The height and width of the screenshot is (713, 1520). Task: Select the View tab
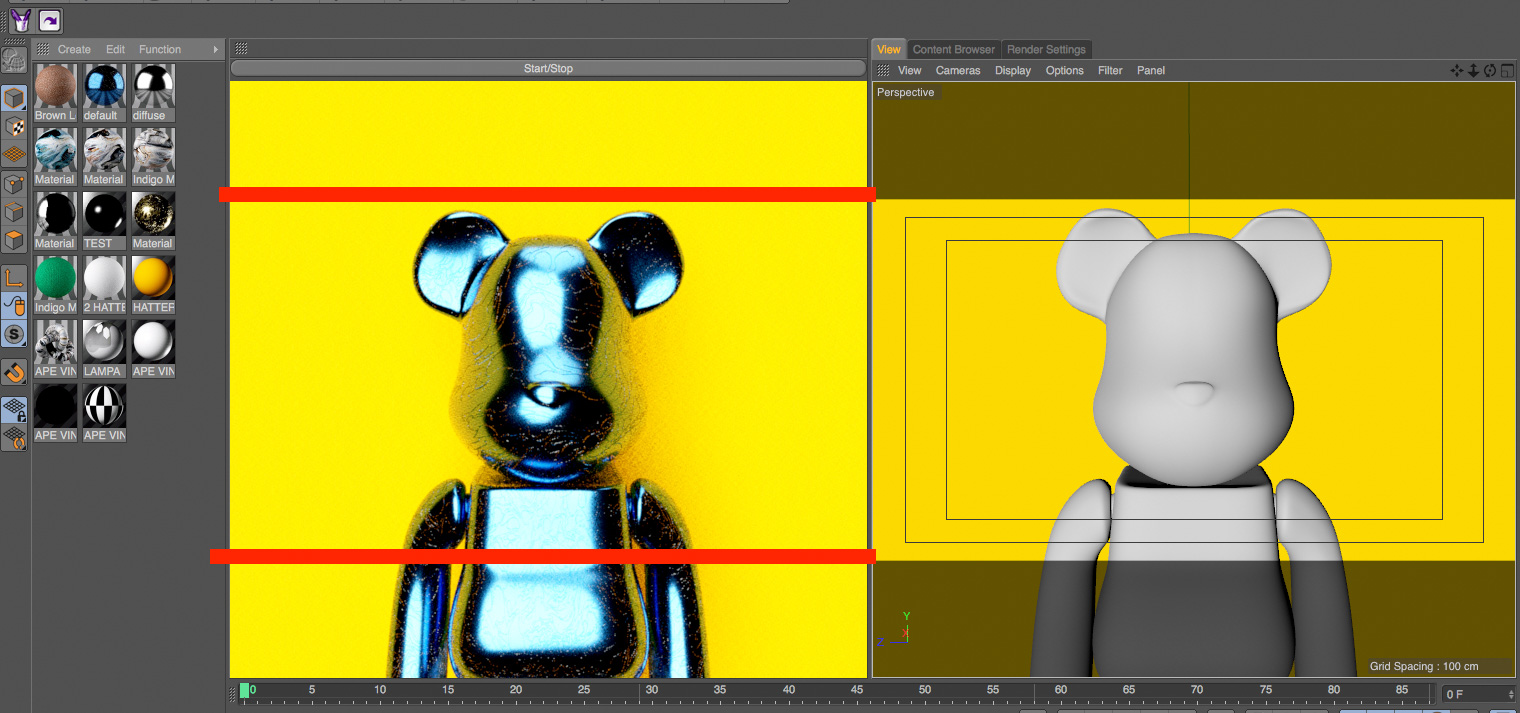[889, 49]
